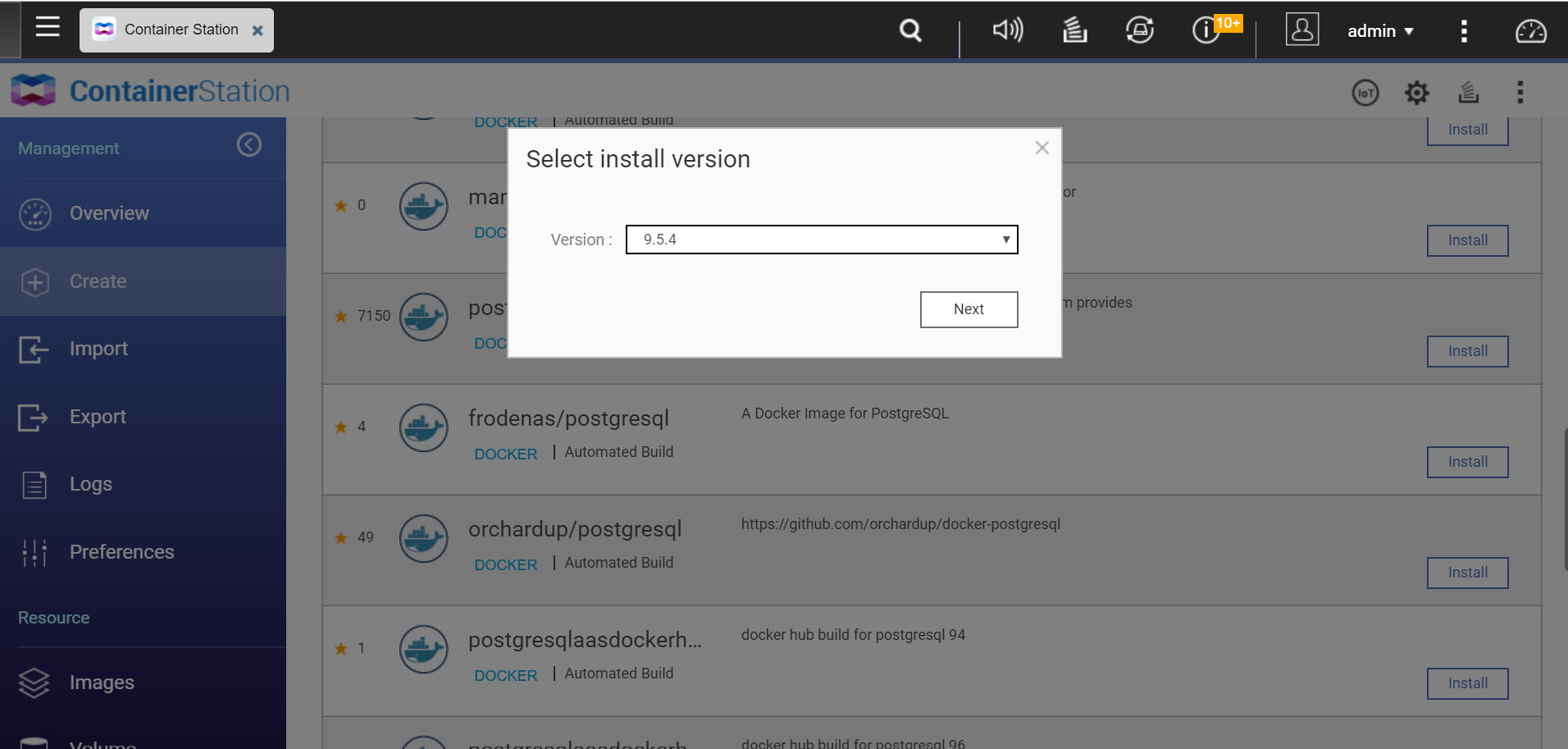Open Container Station tasks stack icon
The height and width of the screenshot is (749, 1568).
(x=1469, y=93)
